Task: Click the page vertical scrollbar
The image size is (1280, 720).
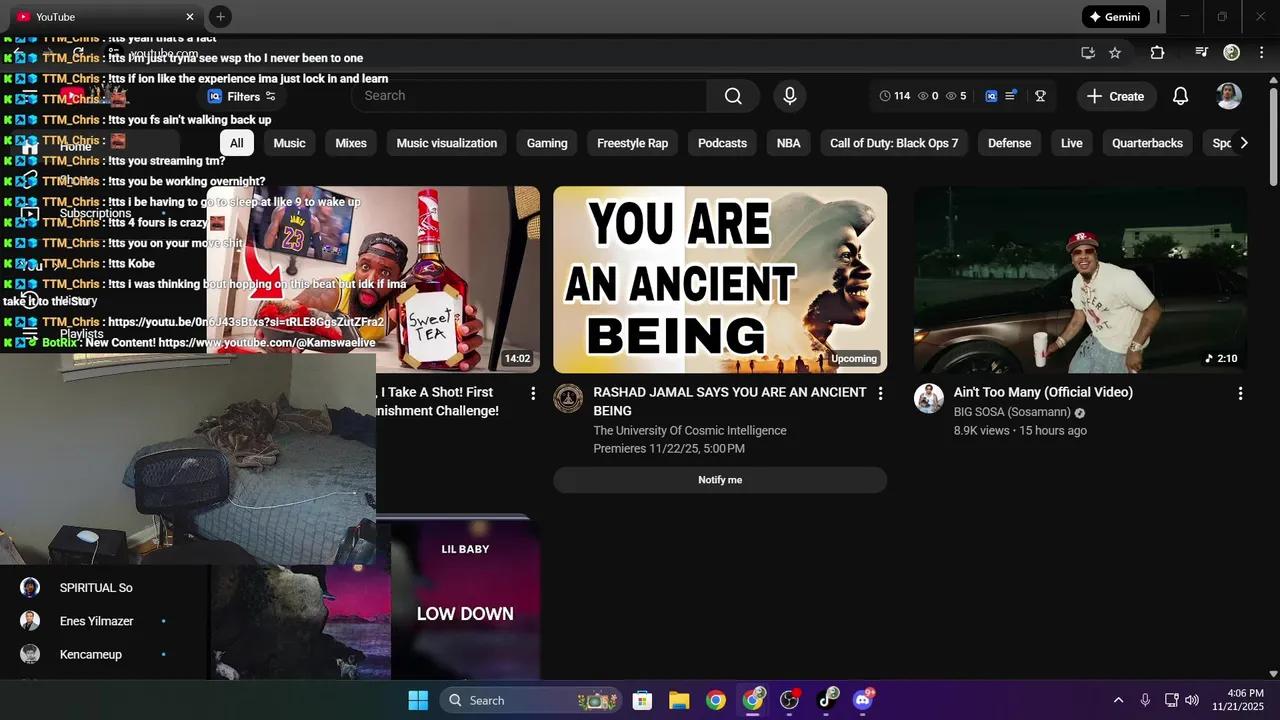Action: tap(1273, 135)
